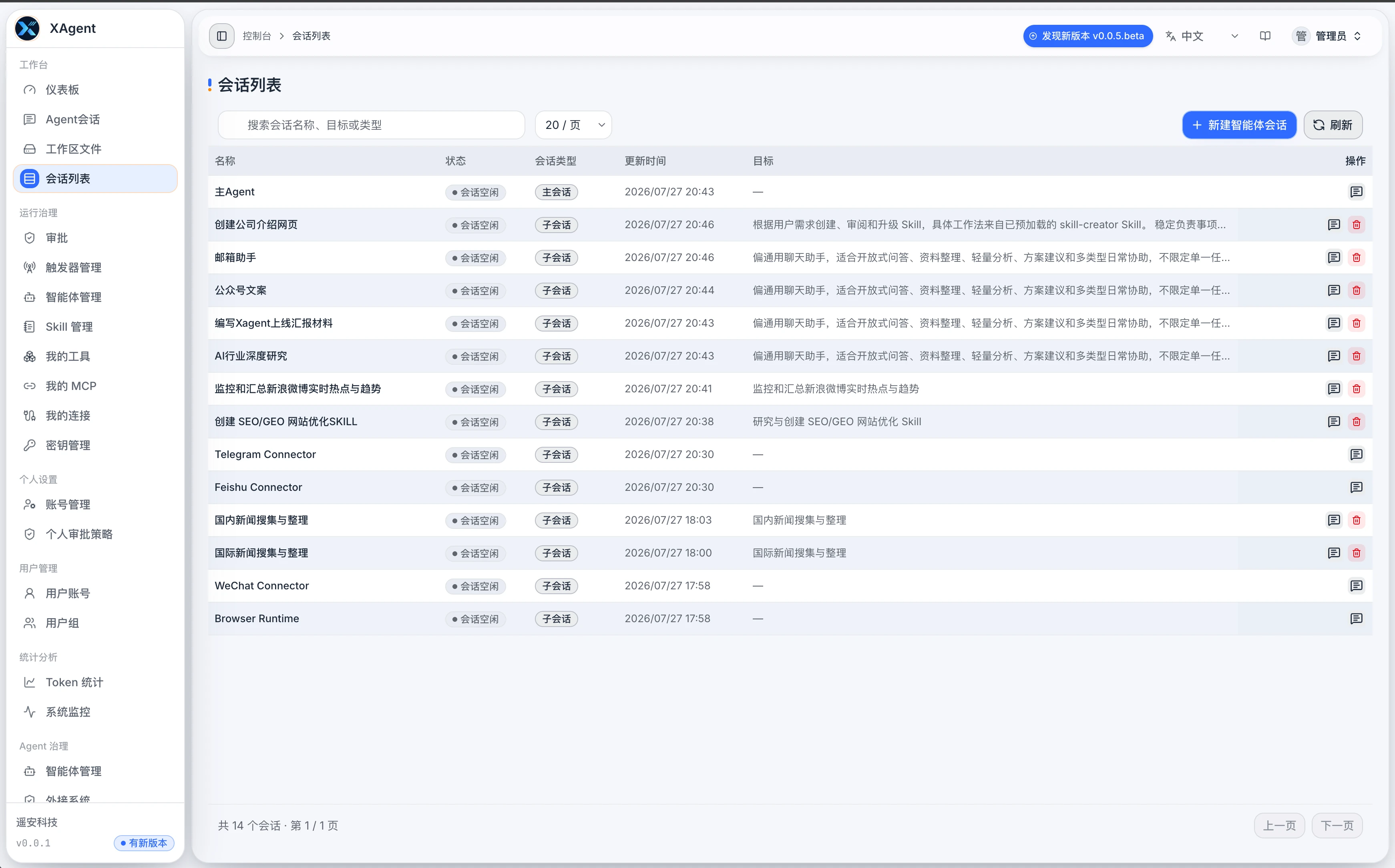Open the 20 / 页 page size dropdown
This screenshot has width=1395, height=868.
click(x=573, y=125)
